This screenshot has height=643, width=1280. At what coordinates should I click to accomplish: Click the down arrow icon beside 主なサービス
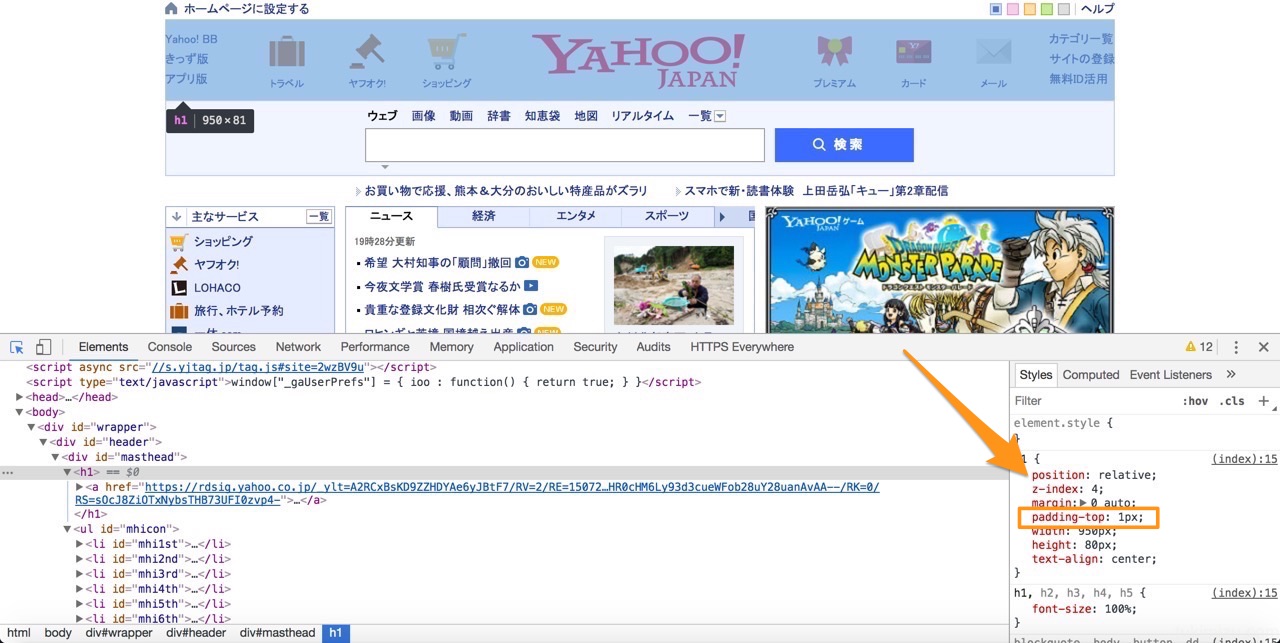click(x=177, y=216)
